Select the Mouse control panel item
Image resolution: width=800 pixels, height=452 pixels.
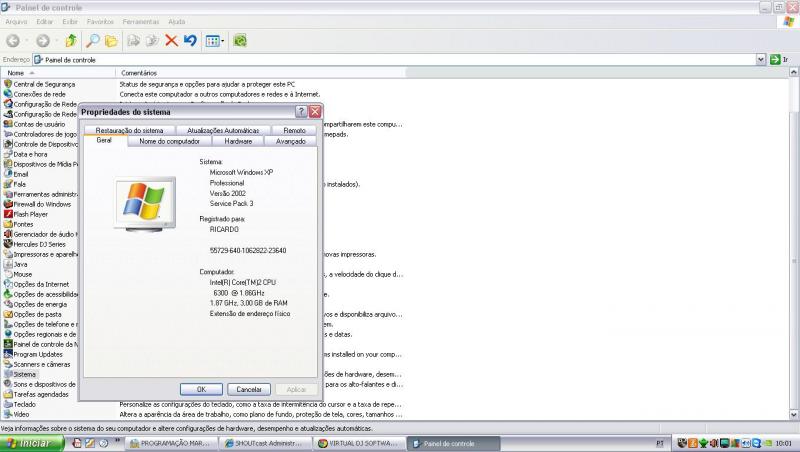pyautogui.click(x=18, y=274)
